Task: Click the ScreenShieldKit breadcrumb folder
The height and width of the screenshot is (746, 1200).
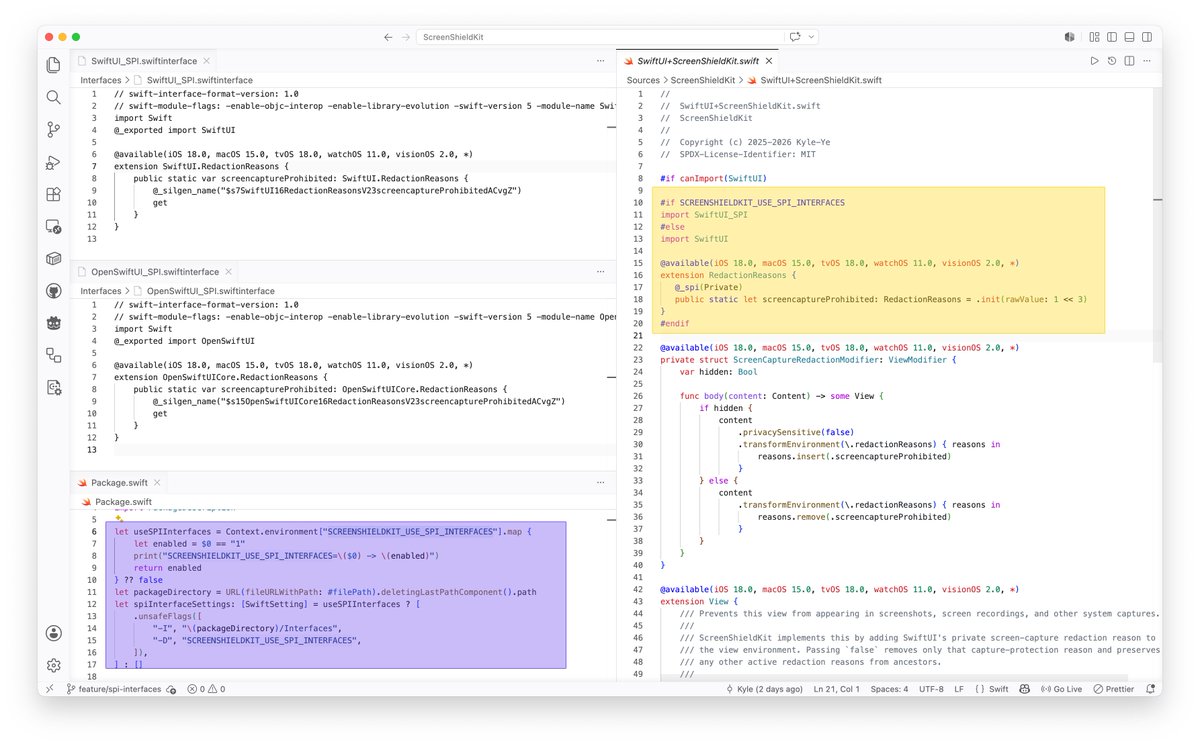Action: tap(702, 80)
